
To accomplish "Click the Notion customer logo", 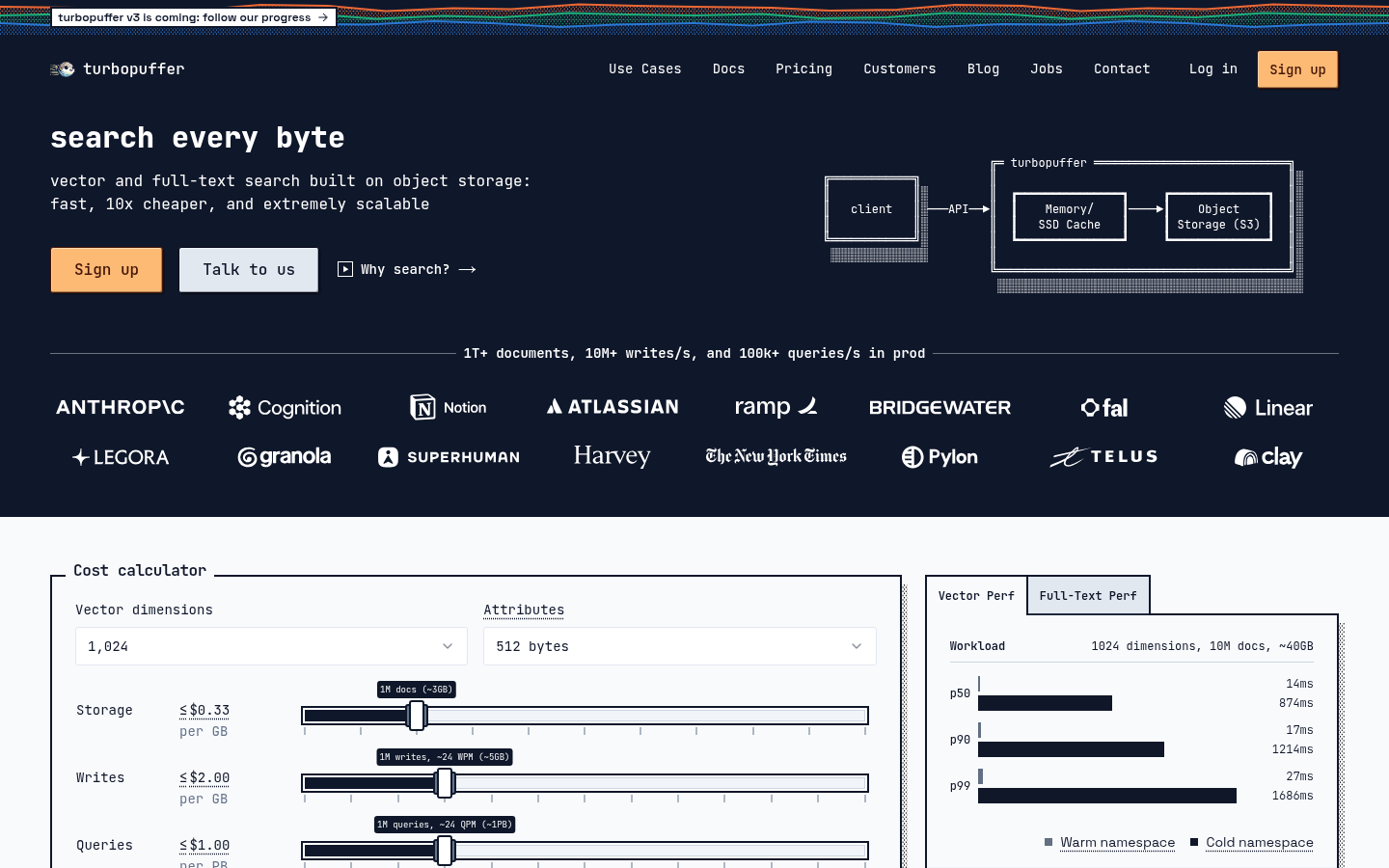I will pos(449,408).
